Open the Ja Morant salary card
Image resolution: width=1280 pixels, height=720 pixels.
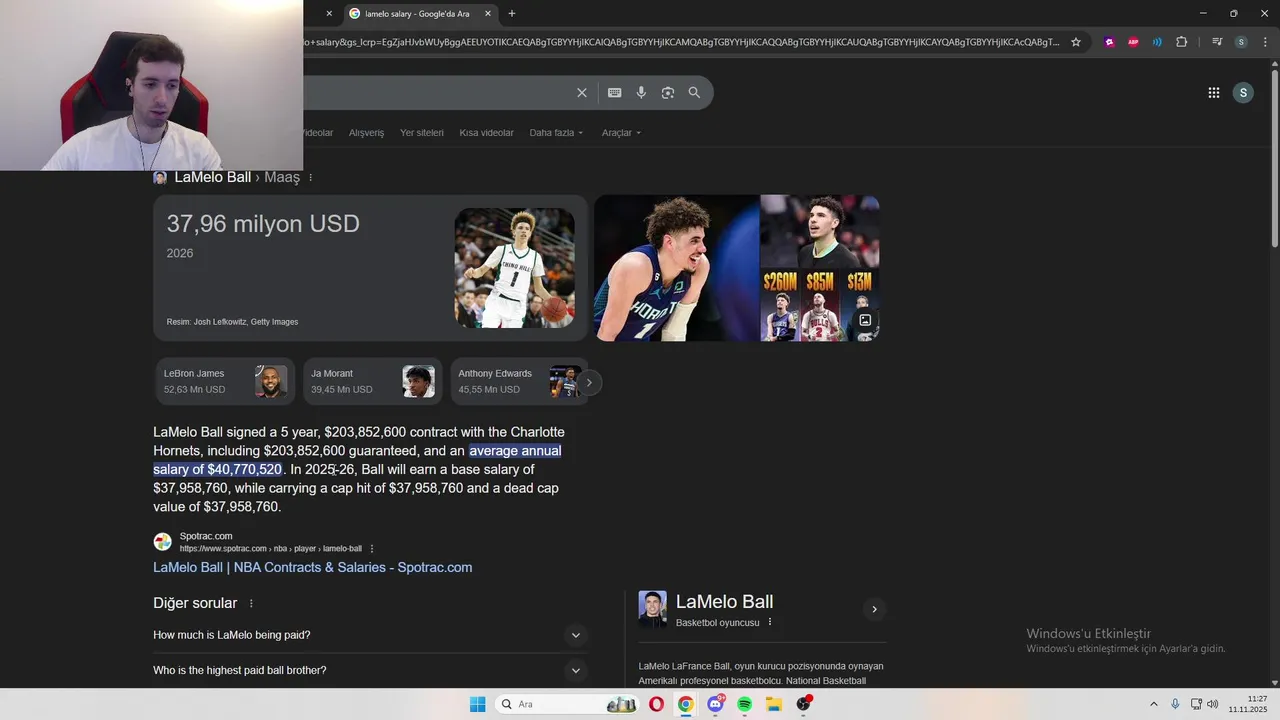click(x=372, y=381)
